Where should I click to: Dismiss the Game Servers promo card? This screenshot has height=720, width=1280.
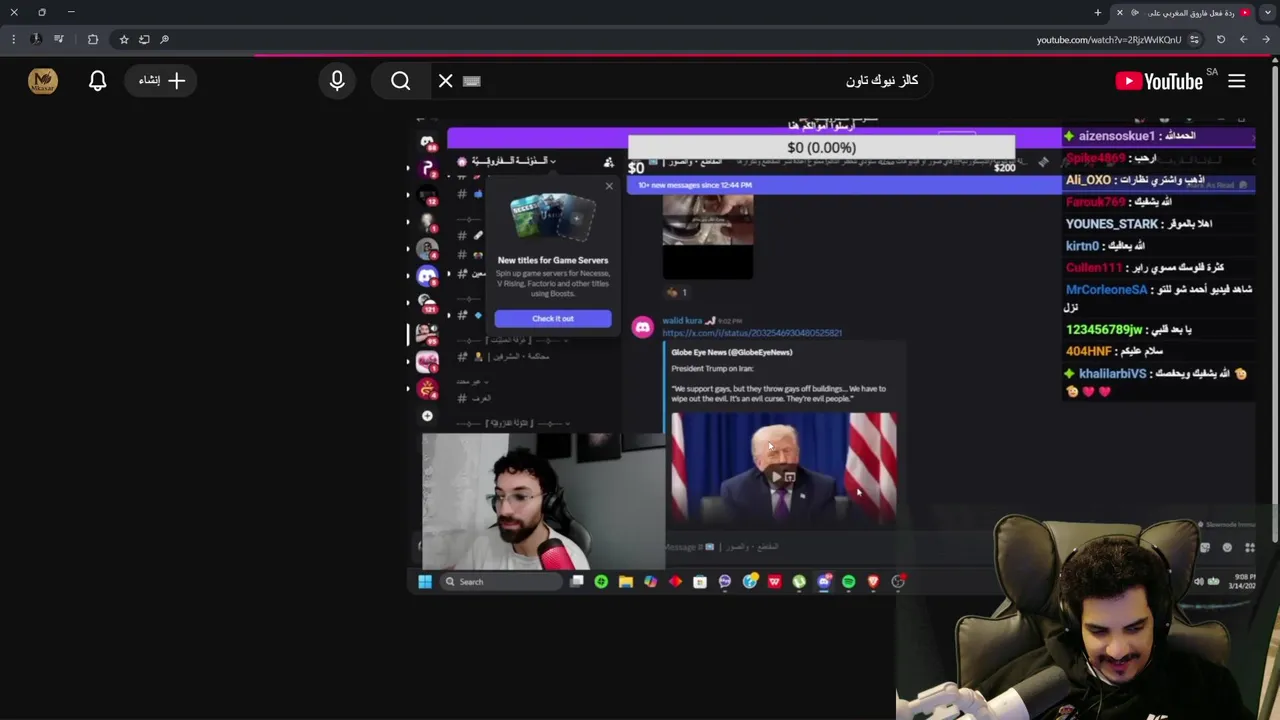click(609, 186)
